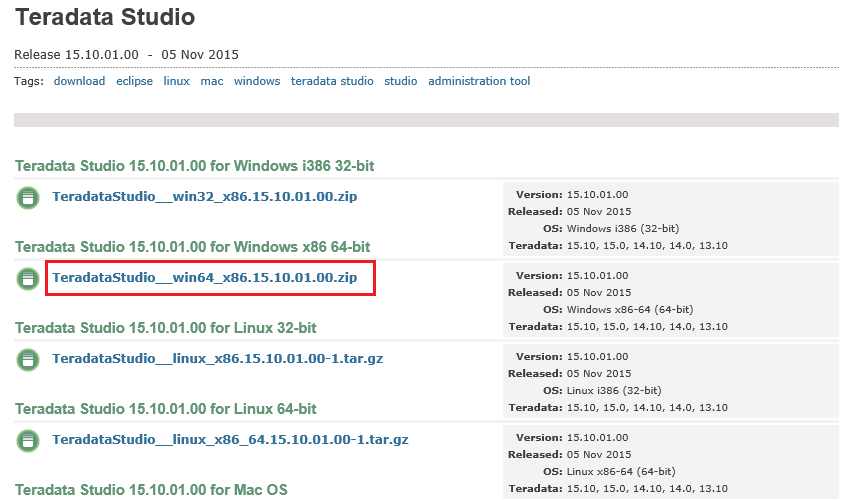Click the win64 zip file download icon
Viewport: 842px width, 500px height.
pyautogui.click(x=28, y=279)
